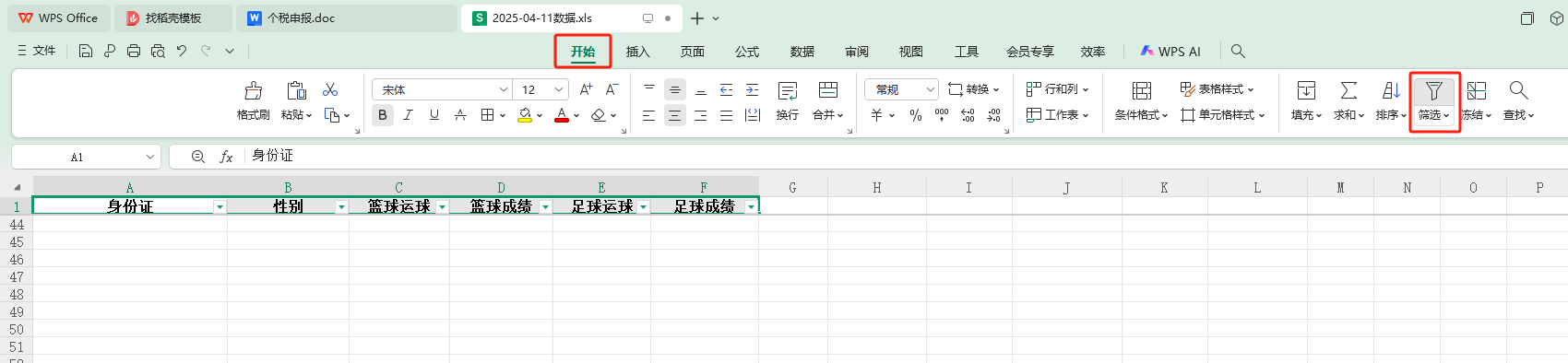Click the AutoSum (求和) sigma icon
Image resolution: width=1568 pixels, height=363 pixels.
1348,90
